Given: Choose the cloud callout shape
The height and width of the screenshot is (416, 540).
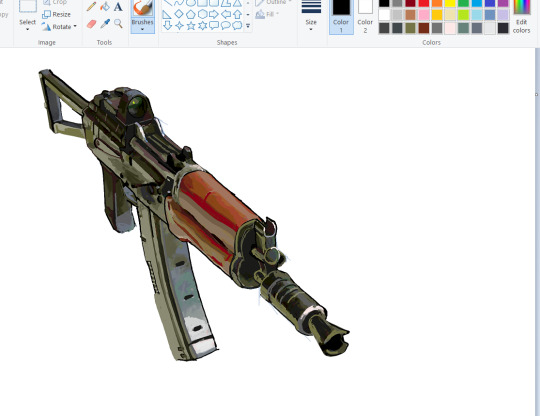Looking at the screenshot, I should coord(237,25).
